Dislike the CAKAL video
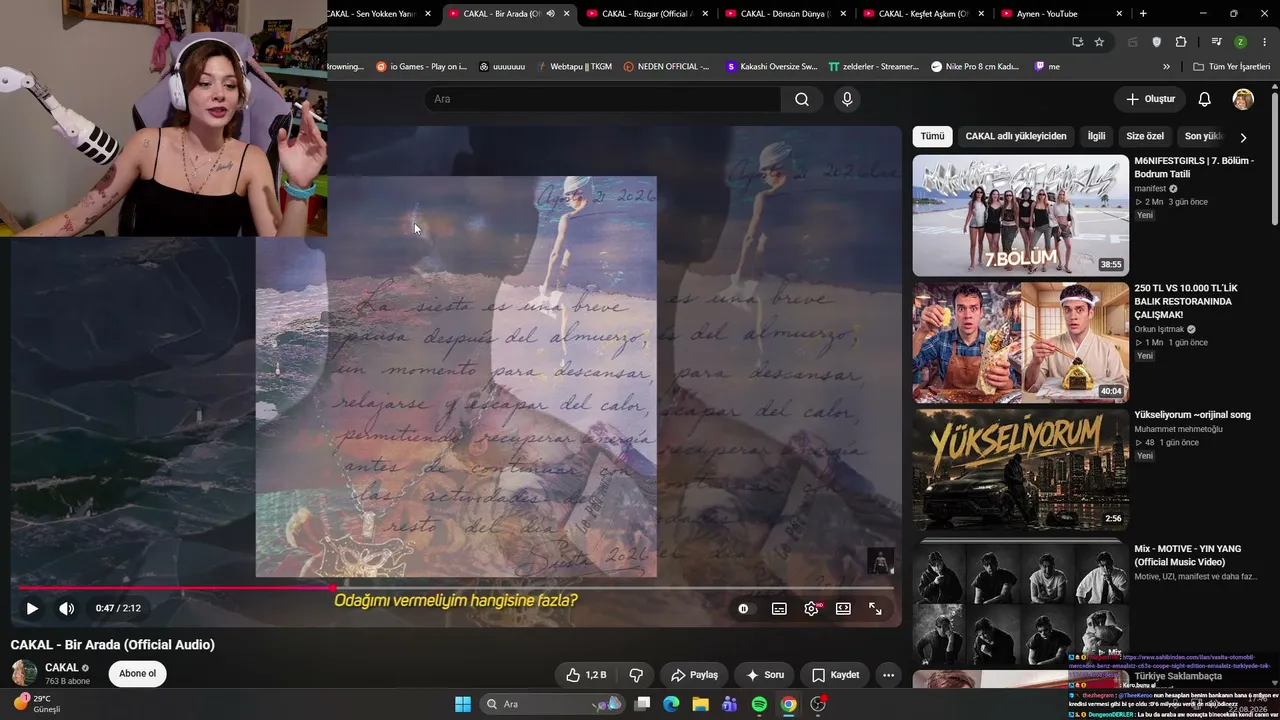The width and height of the screenshot is (1280, 720). 636,675
